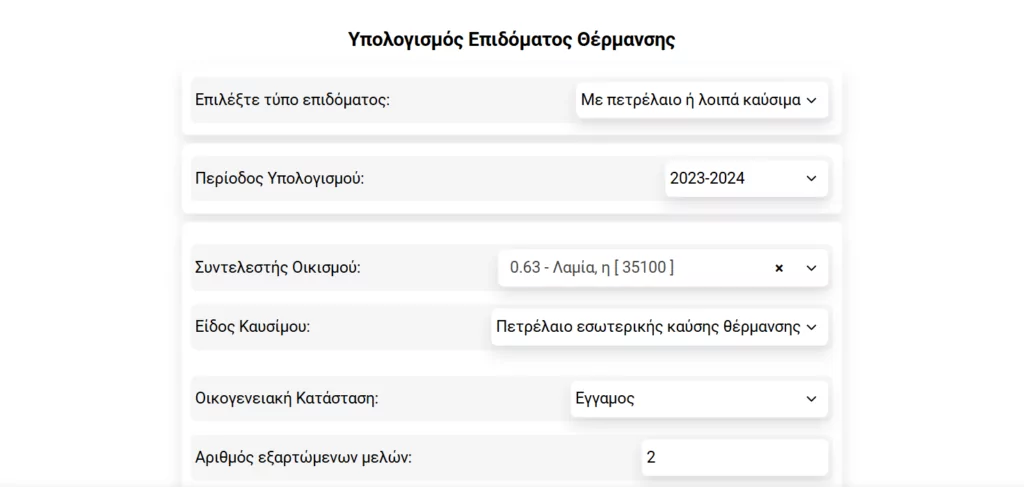The width and height of the screenshot is (1024, 487).
Task: Click the 'Αριθμός εξαρτώμενων μελών' label
Action: (x=303, y=458)
